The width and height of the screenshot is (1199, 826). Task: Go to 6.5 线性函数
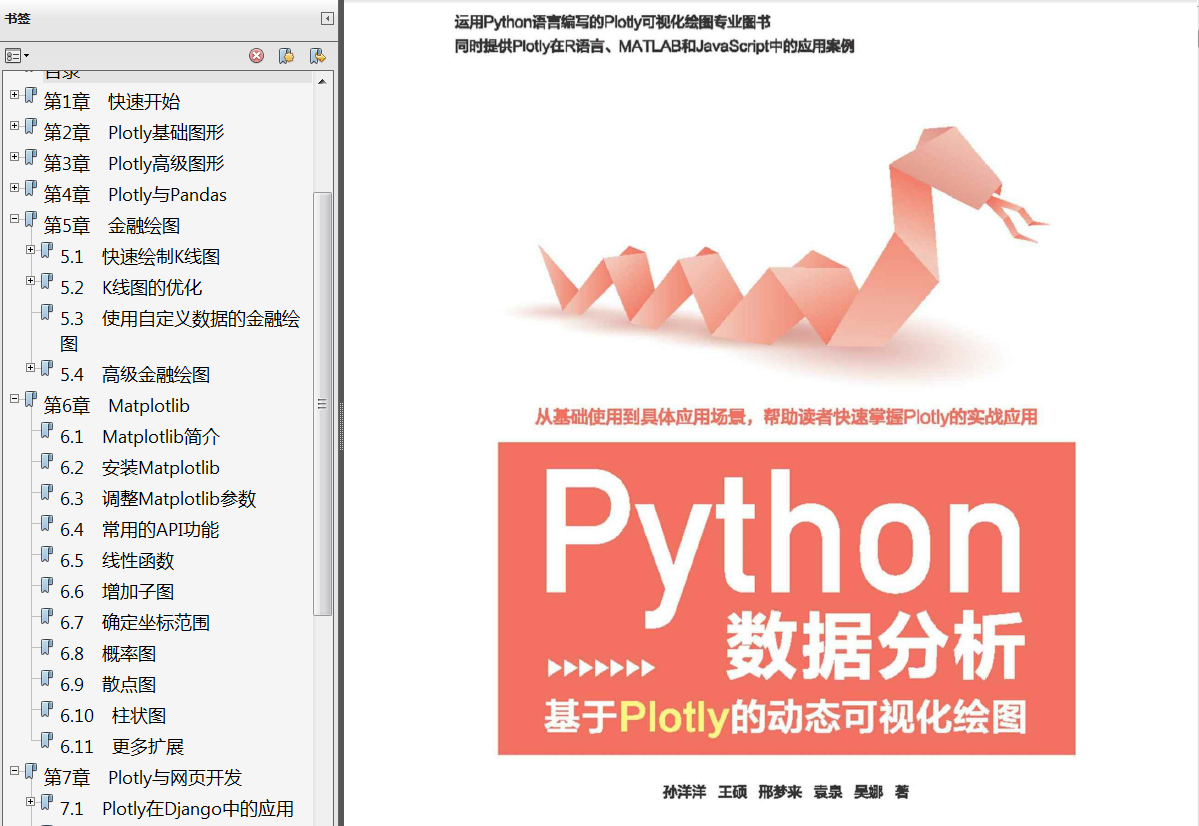117,561
